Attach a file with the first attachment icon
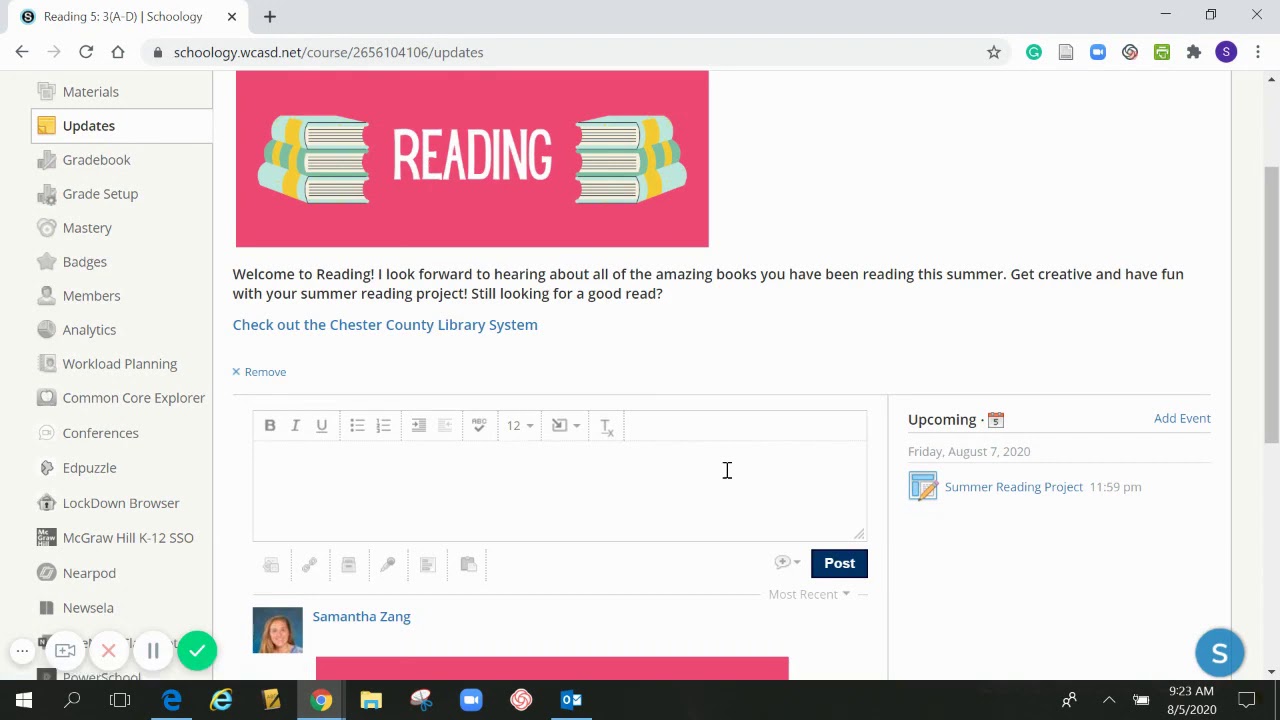The image size is (1280, 720). 271,565
